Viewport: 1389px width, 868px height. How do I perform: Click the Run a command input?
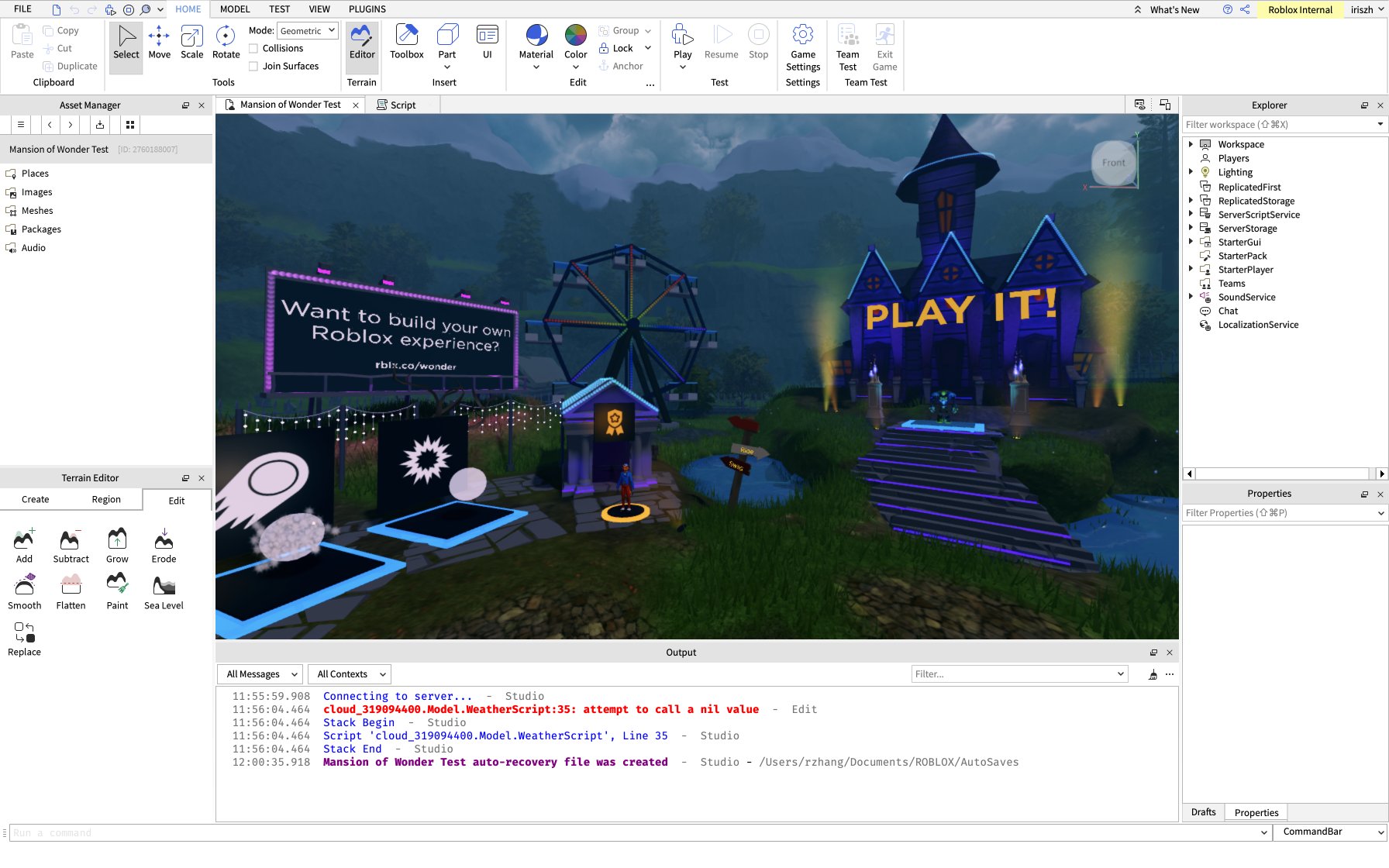(635, 832)
